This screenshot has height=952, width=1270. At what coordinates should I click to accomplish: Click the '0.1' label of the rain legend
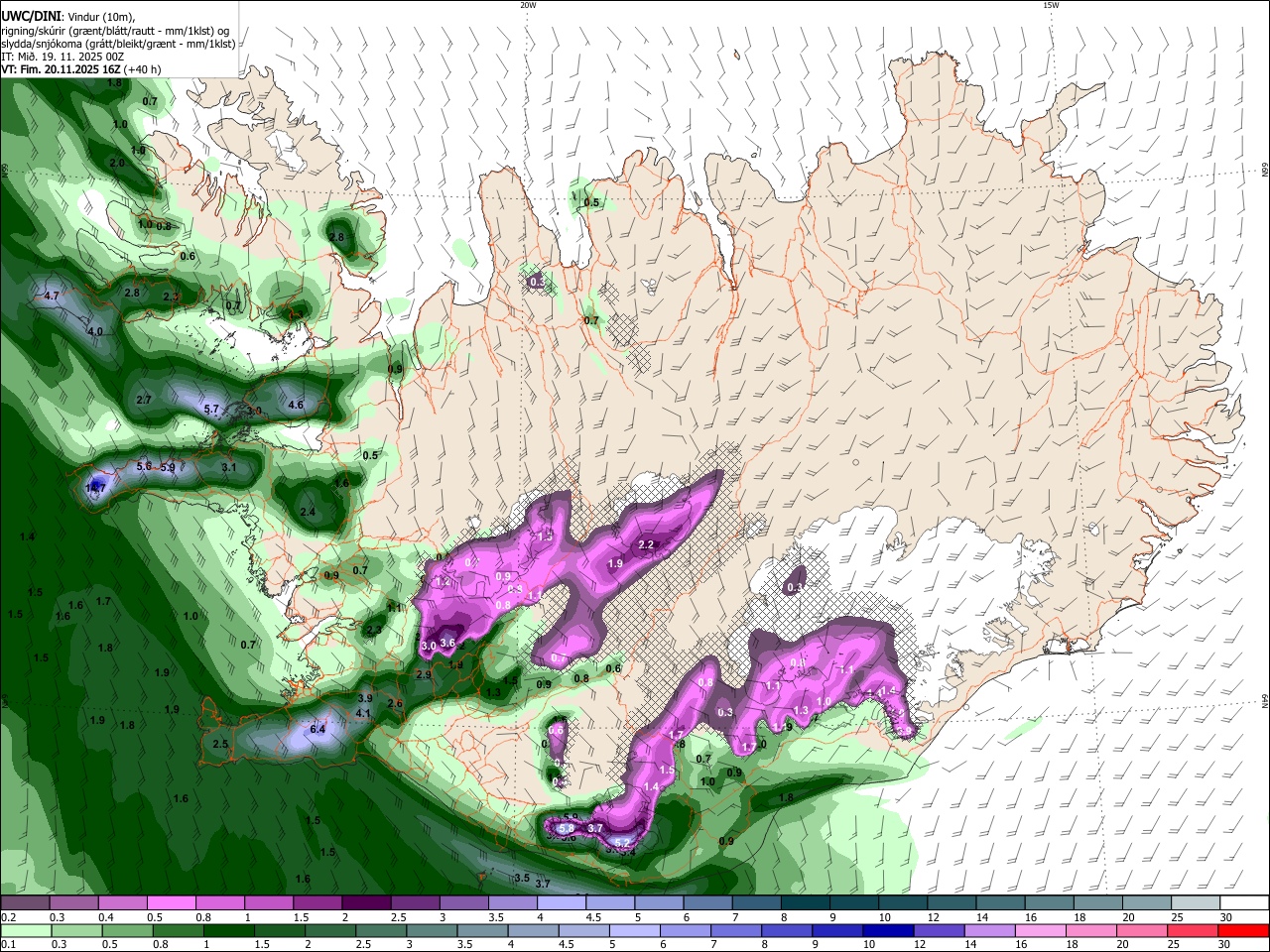click(x=8, y=945)
